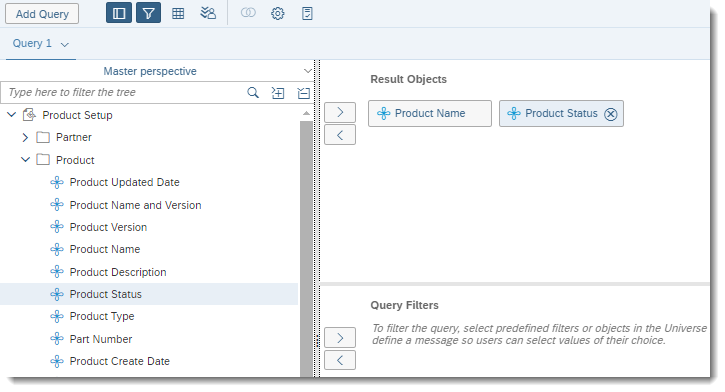Toggle the query filters panel funnel icon
The image size is (725, 392).
click(148, 13)
